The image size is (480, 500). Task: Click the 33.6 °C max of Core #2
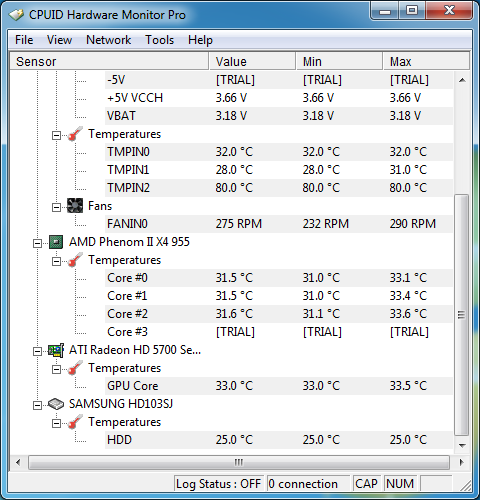pos(408,314)
